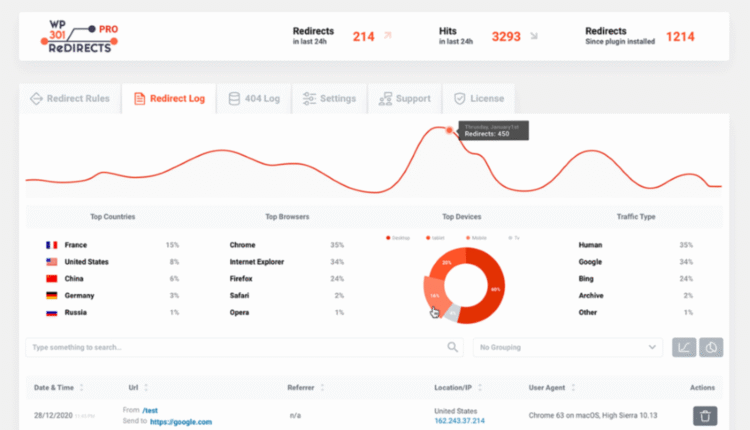The image size is (750, 430).
Task: Click the Human traffic type row
Action: click(636, 245)
